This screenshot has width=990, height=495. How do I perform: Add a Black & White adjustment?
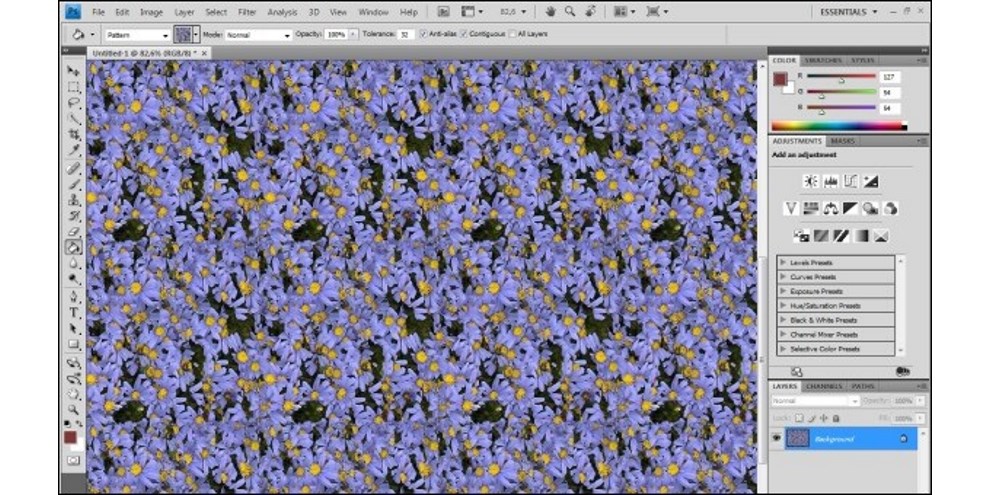[850, 208]
